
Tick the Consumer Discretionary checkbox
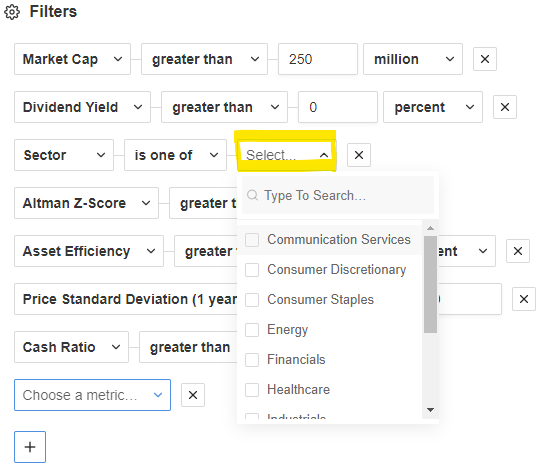(x=252, y=270)
